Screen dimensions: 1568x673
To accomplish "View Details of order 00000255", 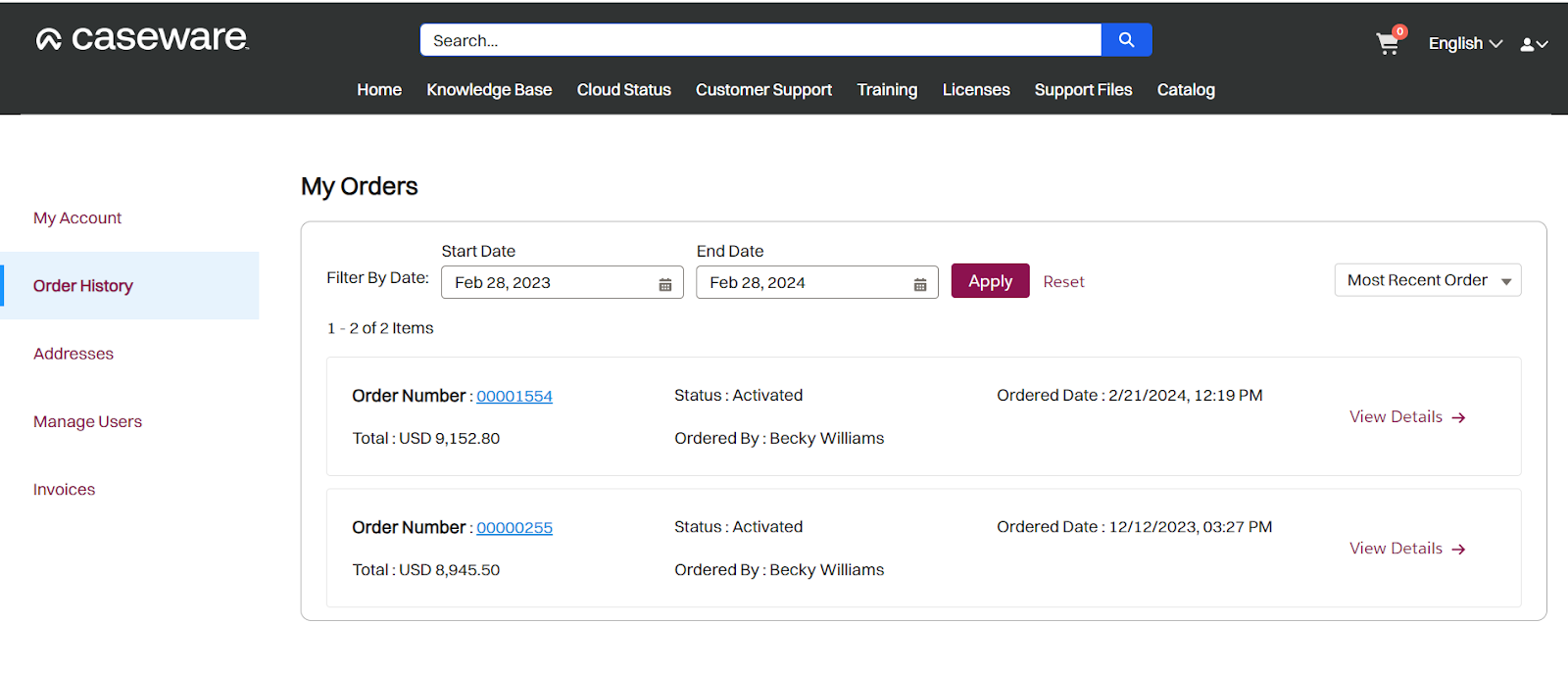I will [1406, 549].
